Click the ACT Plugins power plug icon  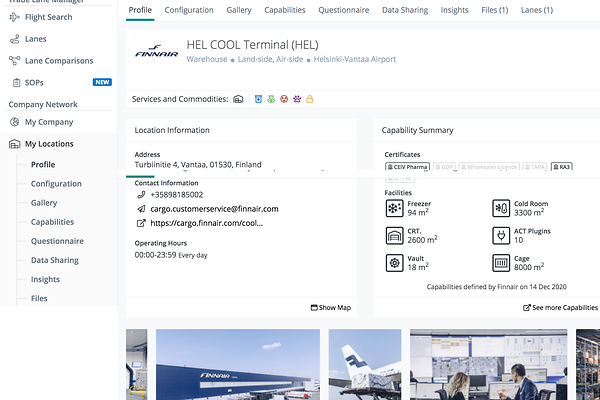(501, 235)
